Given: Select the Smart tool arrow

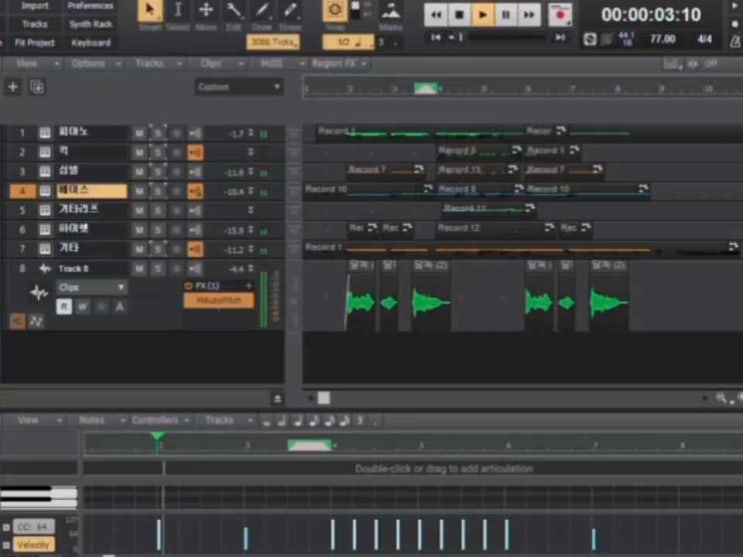Looking at the screenshot, I should 150,11.
